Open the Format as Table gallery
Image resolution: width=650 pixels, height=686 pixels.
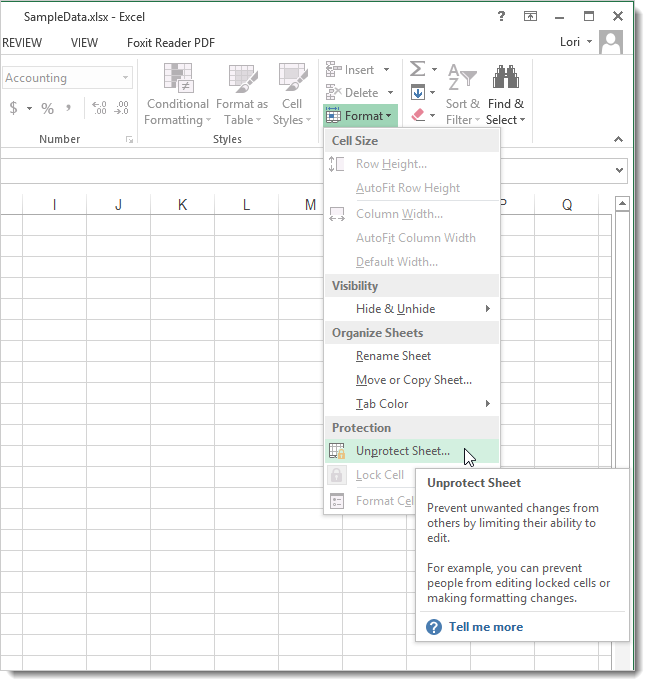[241, 95]
